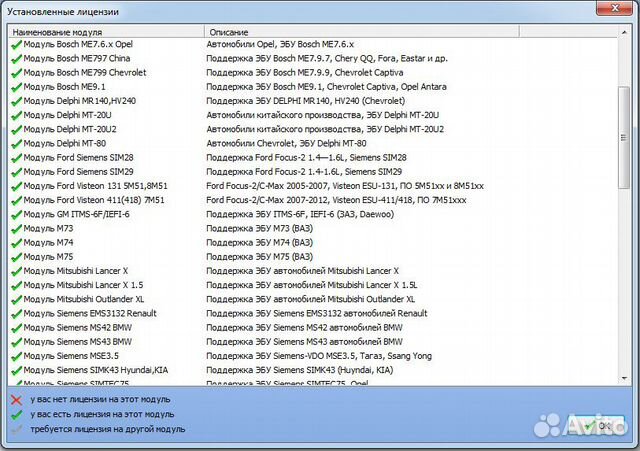This screenshot has width=640, height=451.
Task: Click the checkmark for Модуль Siemens SIMK43 Hyundai,KIA
Action: coord(16,371)
